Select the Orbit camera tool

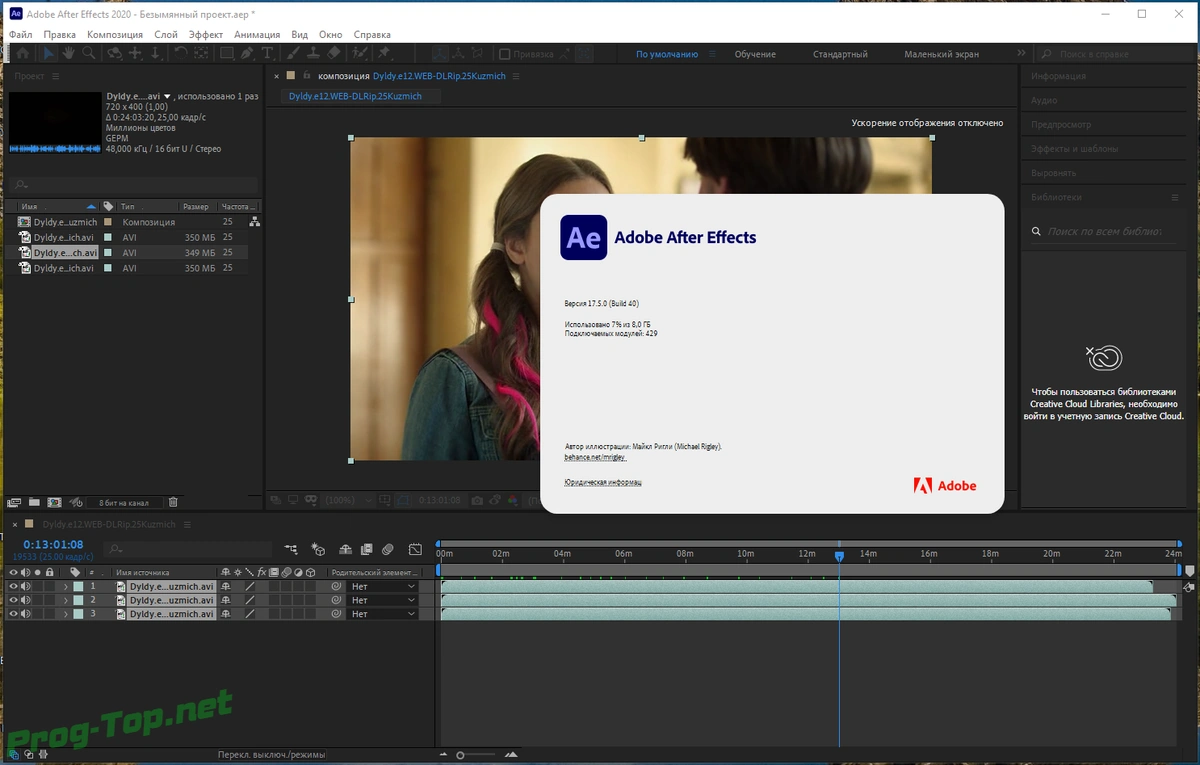(x=114, y=53)
